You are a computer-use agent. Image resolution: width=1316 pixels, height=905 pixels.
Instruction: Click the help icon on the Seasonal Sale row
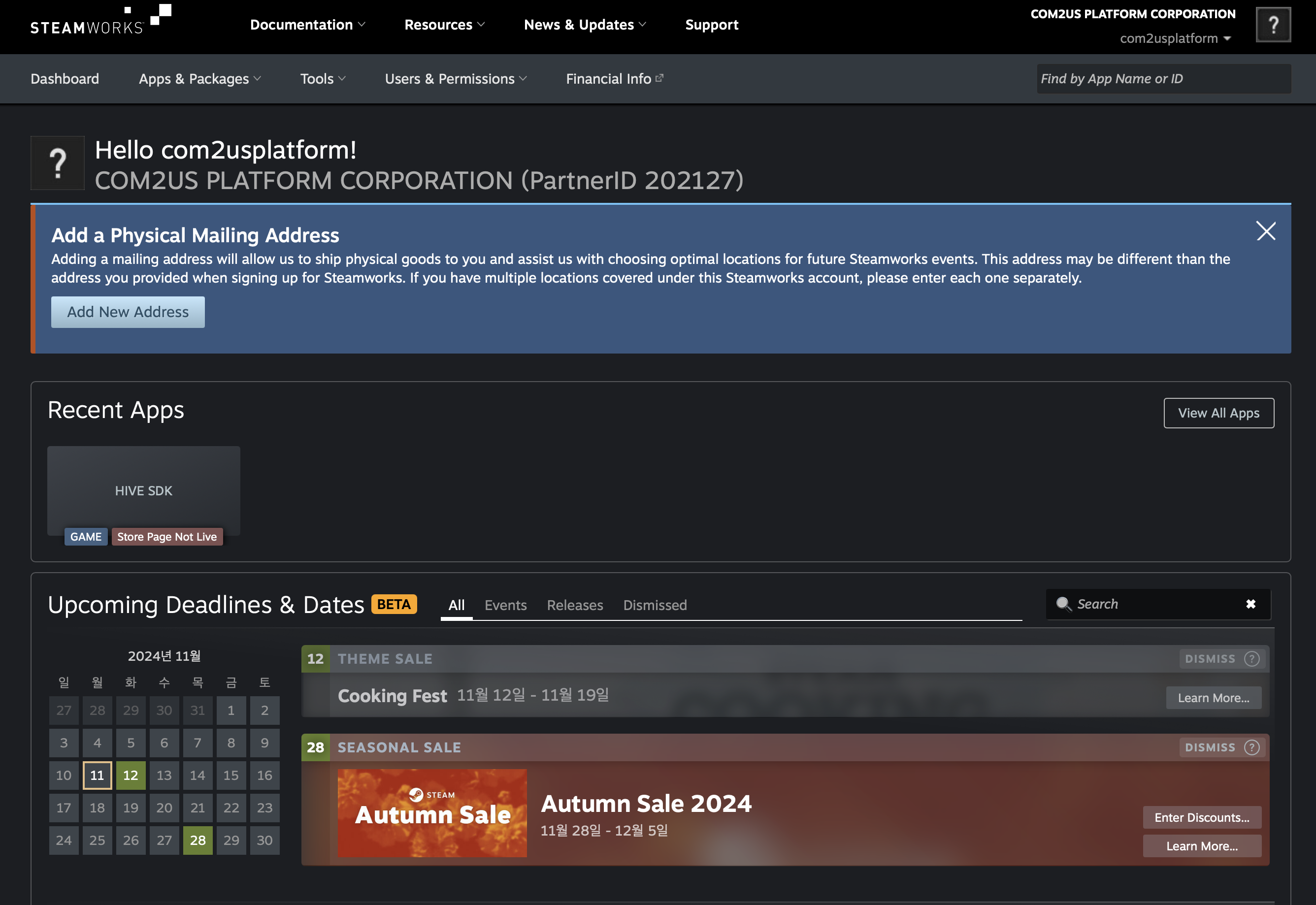1251,747
